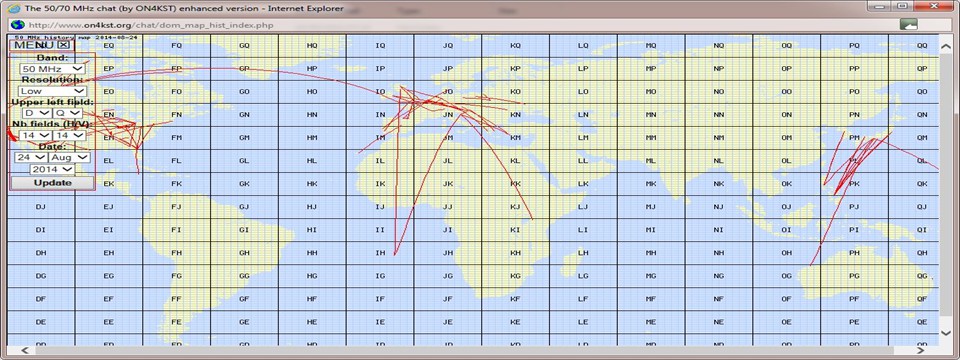The width and height of the screenshot is (960, 360).
Task: Click the MENU label in the panel
Action: pos(35,45)
